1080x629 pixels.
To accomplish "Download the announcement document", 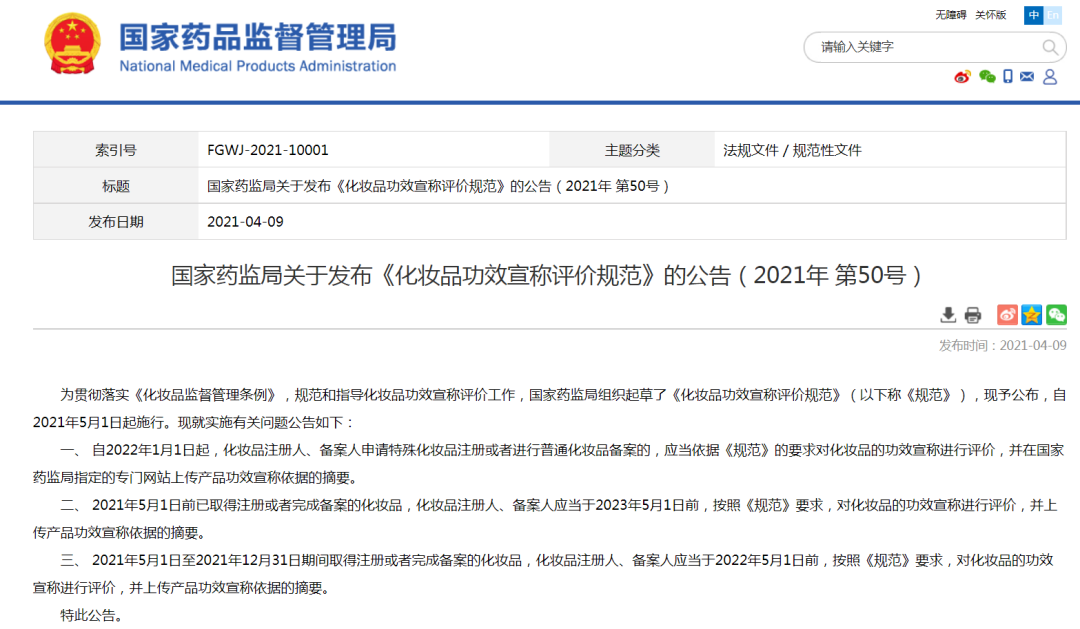I will coord(948,314).
